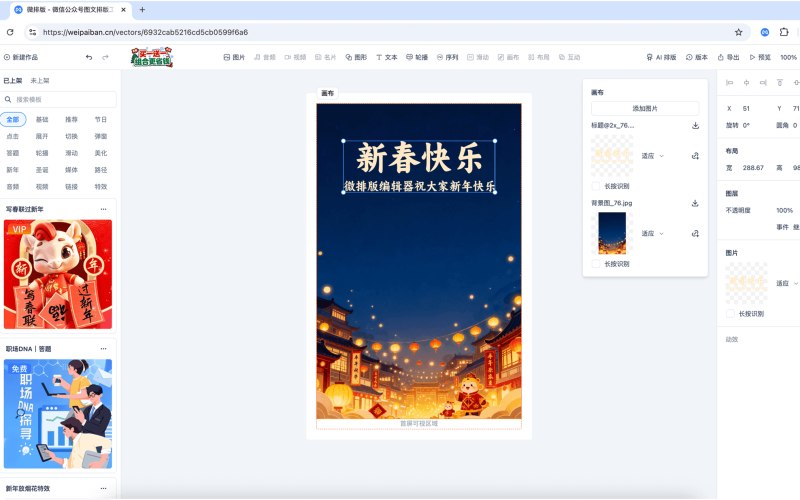Undo the last action with the undo arrow

click(89, 57)
